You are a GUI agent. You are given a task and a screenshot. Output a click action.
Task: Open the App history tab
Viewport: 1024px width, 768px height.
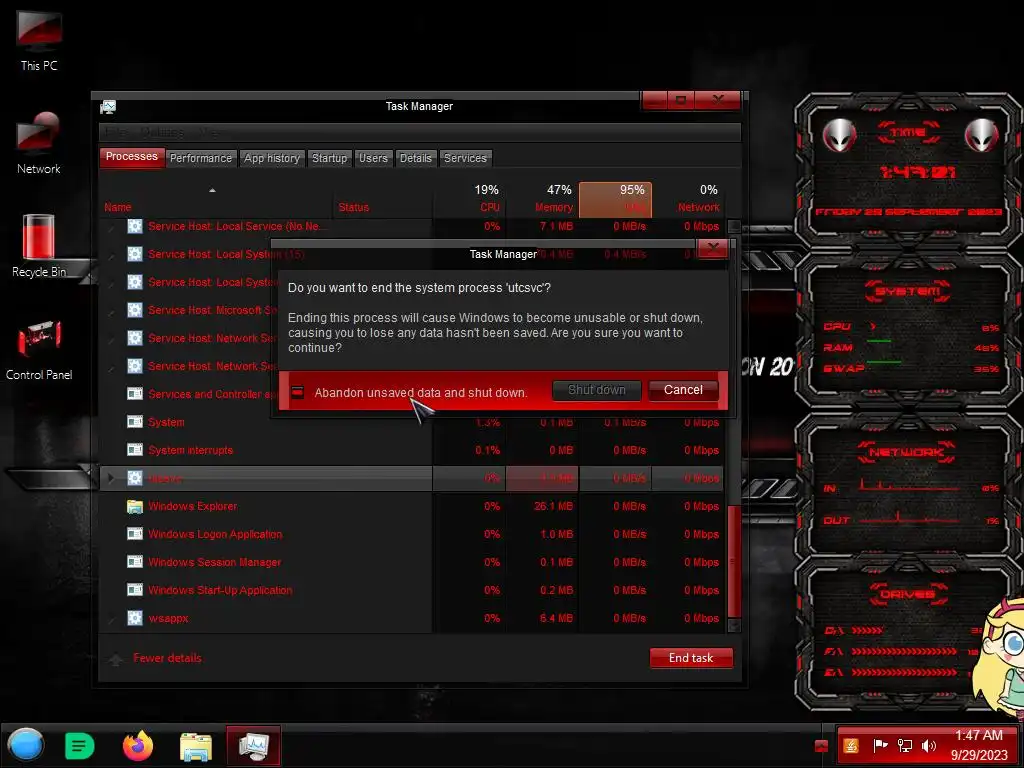(272, 158)
